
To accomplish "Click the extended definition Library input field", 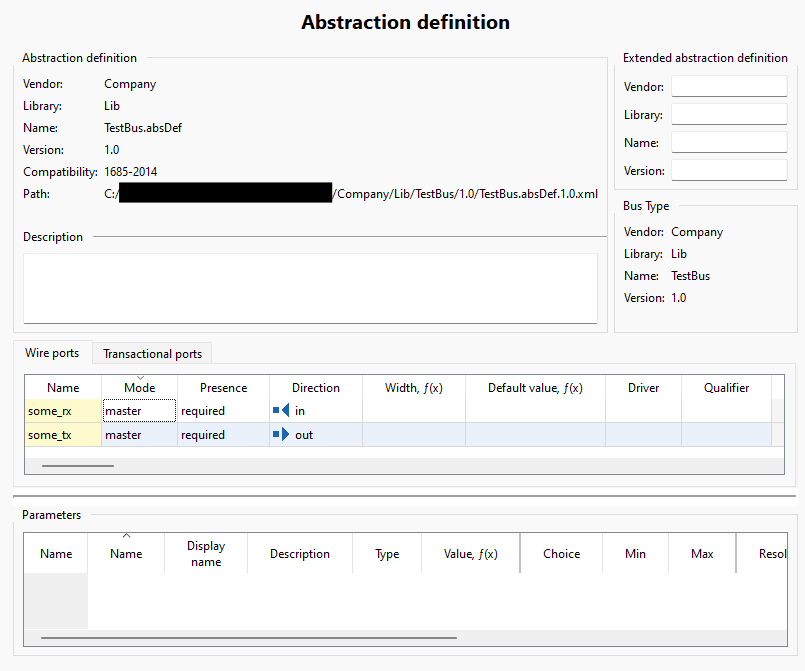I will point(729,114).
